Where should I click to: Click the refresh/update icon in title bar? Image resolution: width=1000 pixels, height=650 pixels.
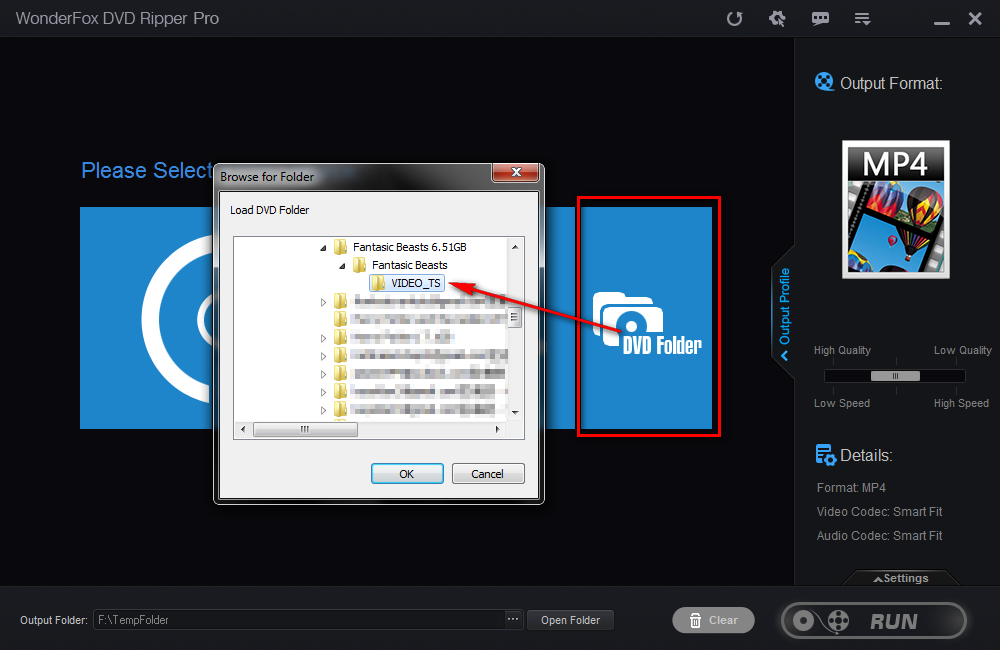pyautogui.click(x=734, y=18)
